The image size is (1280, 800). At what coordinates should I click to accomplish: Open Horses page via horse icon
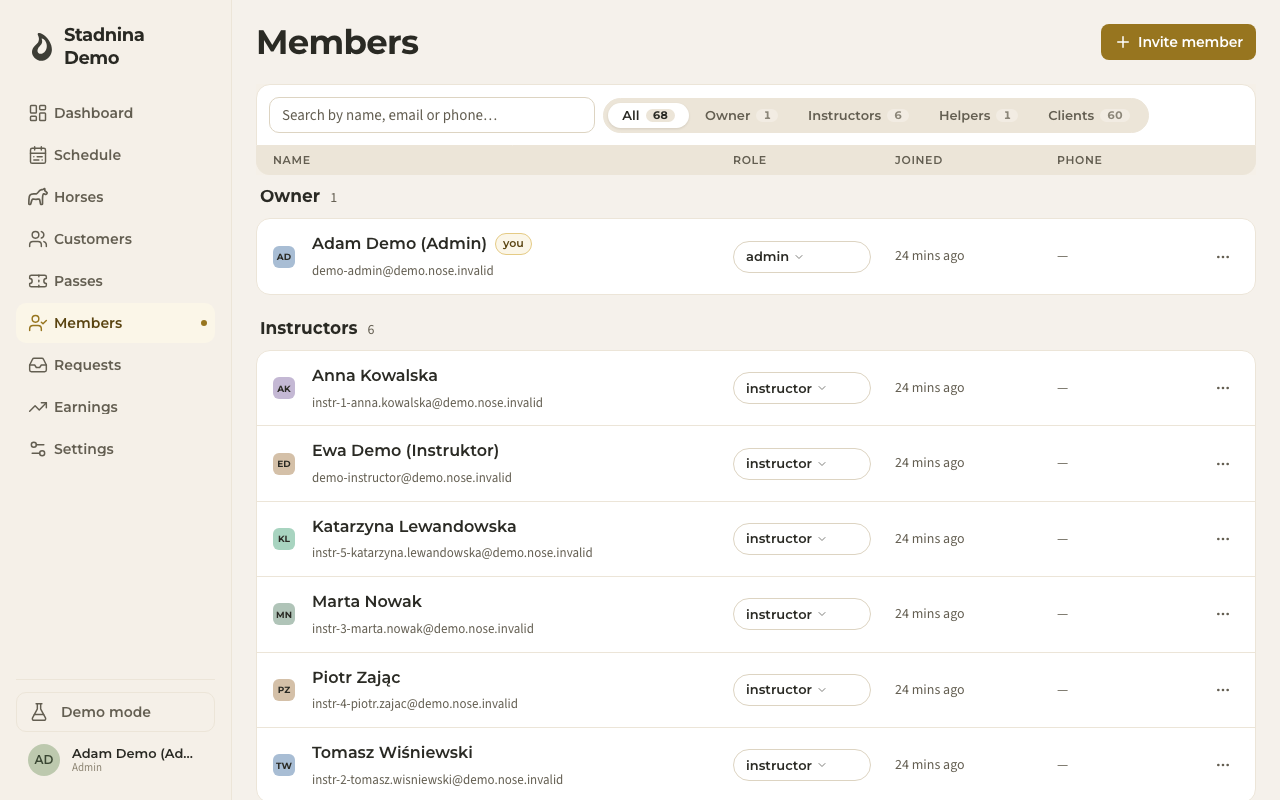click(38, 197)
